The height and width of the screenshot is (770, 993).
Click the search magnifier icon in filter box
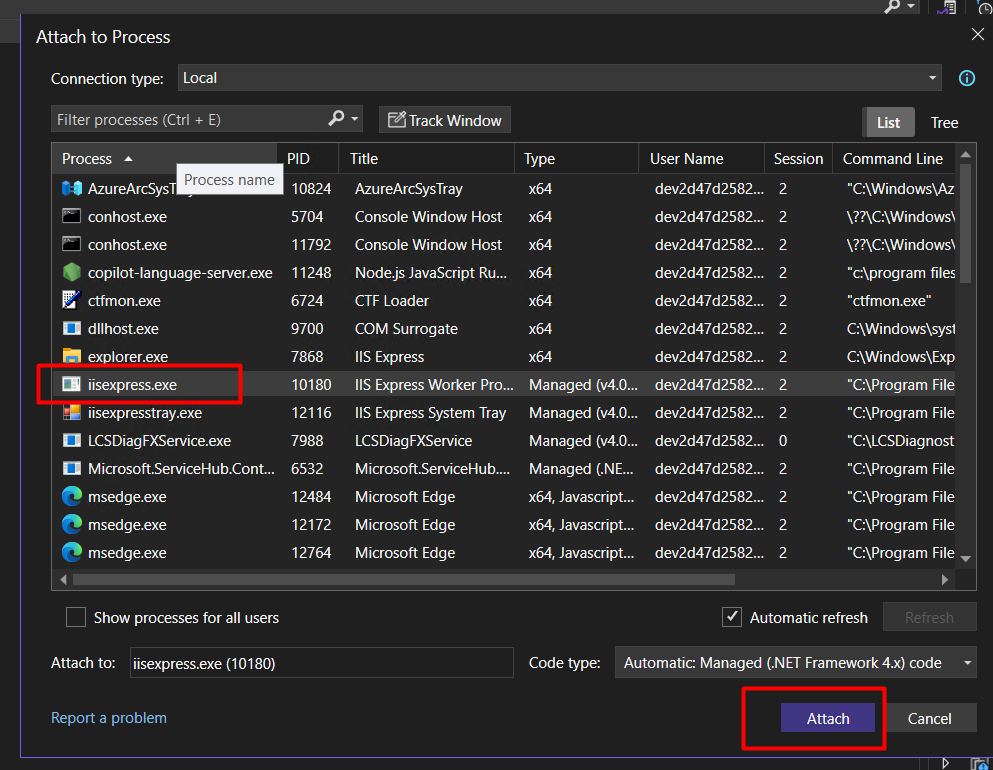336,119
